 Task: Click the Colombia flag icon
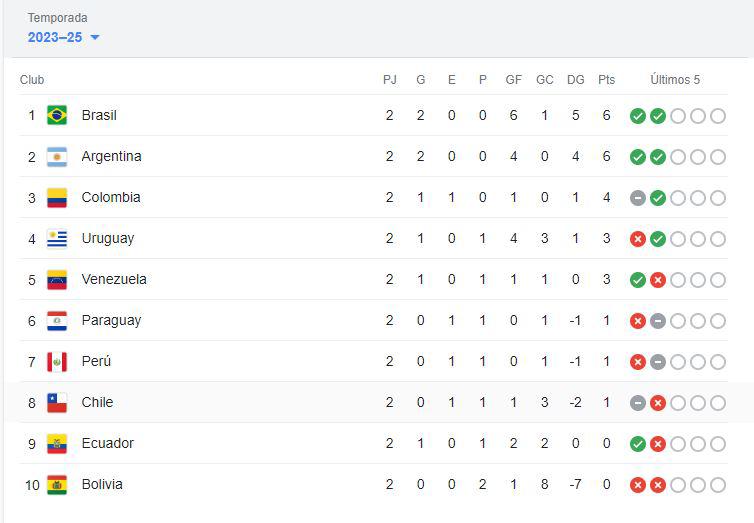pyautogui.click(x=57, y=198)
